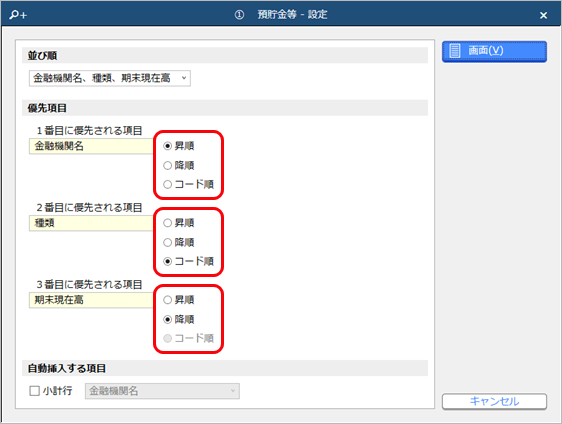Viewport: 562px width, 424px height.
Task: Click the magnifier plus zoom icon
Action: point(18,15)
